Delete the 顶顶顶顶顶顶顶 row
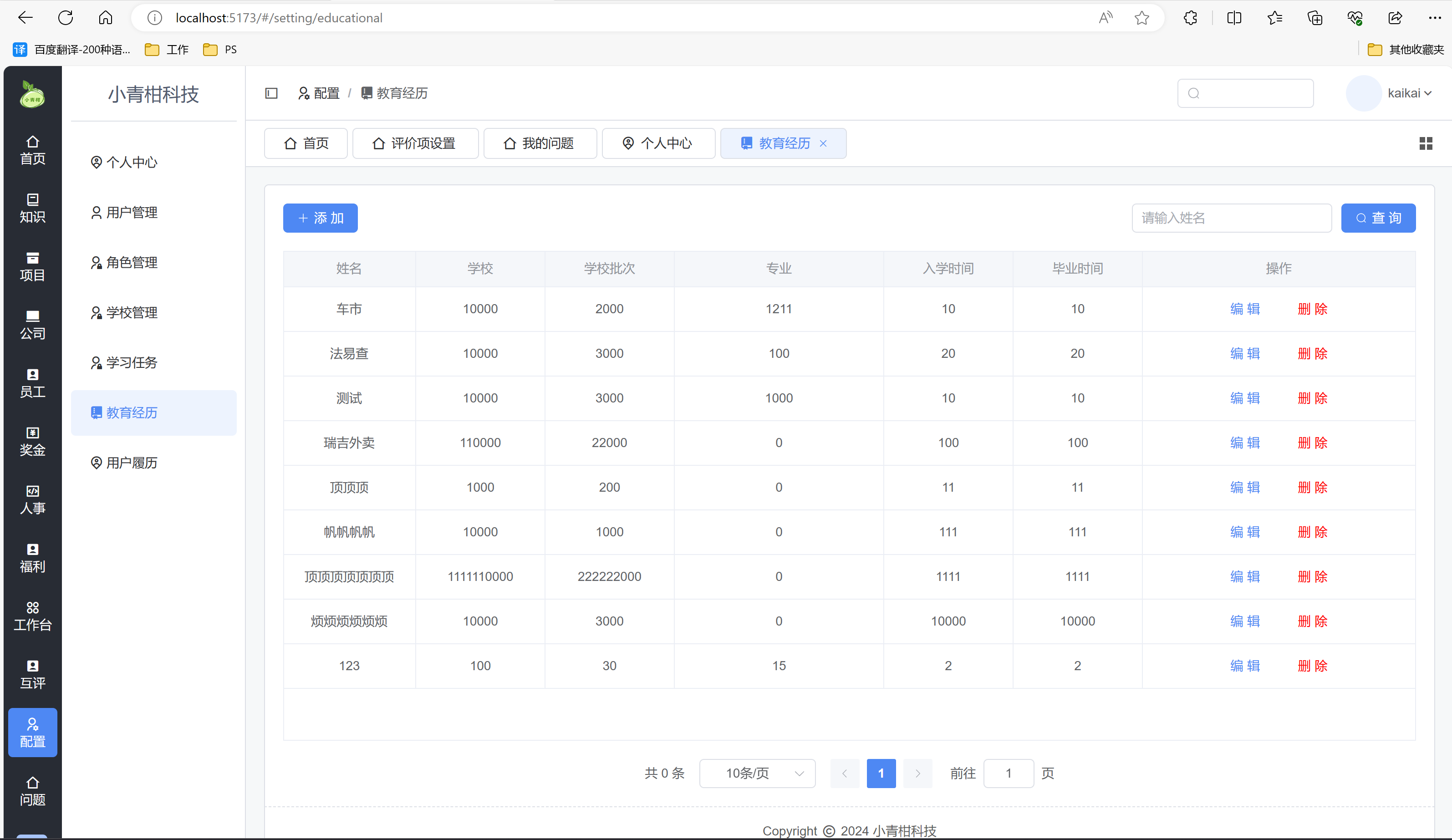Viewport: 1452px width, 840px height. click(x=1313, y=577)
